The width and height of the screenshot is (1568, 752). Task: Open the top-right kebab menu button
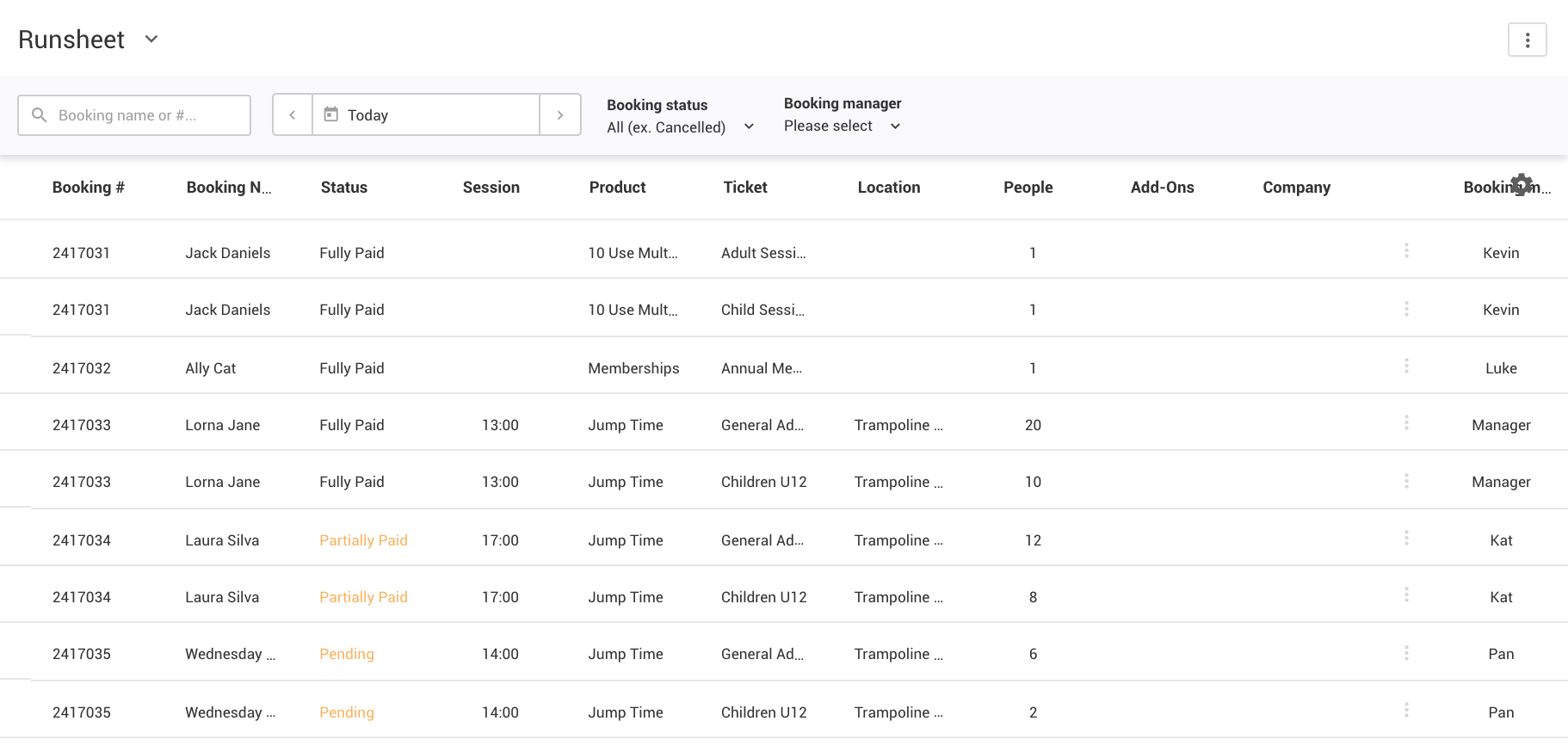[1527, 40]
